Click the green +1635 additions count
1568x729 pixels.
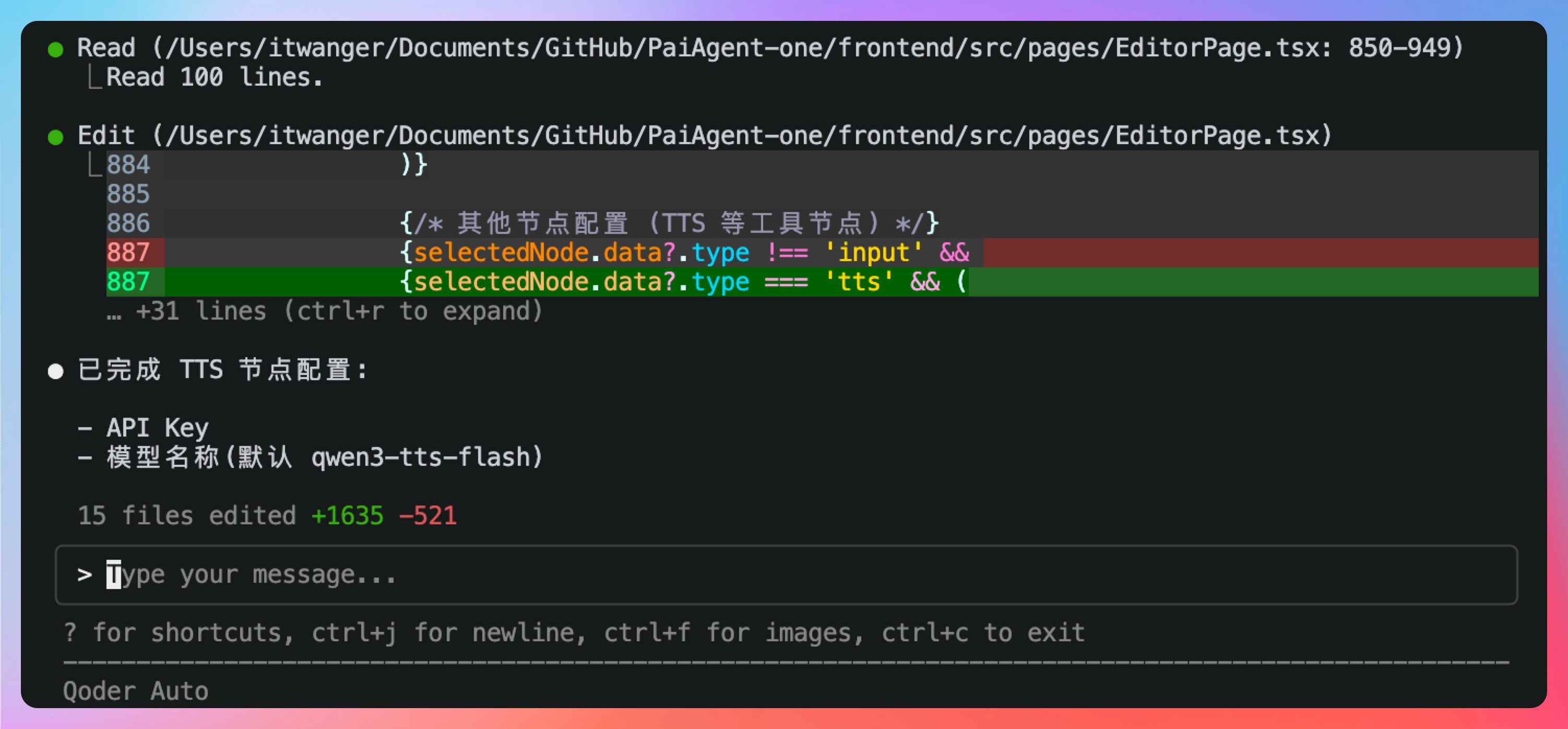(x=348, y=516)
